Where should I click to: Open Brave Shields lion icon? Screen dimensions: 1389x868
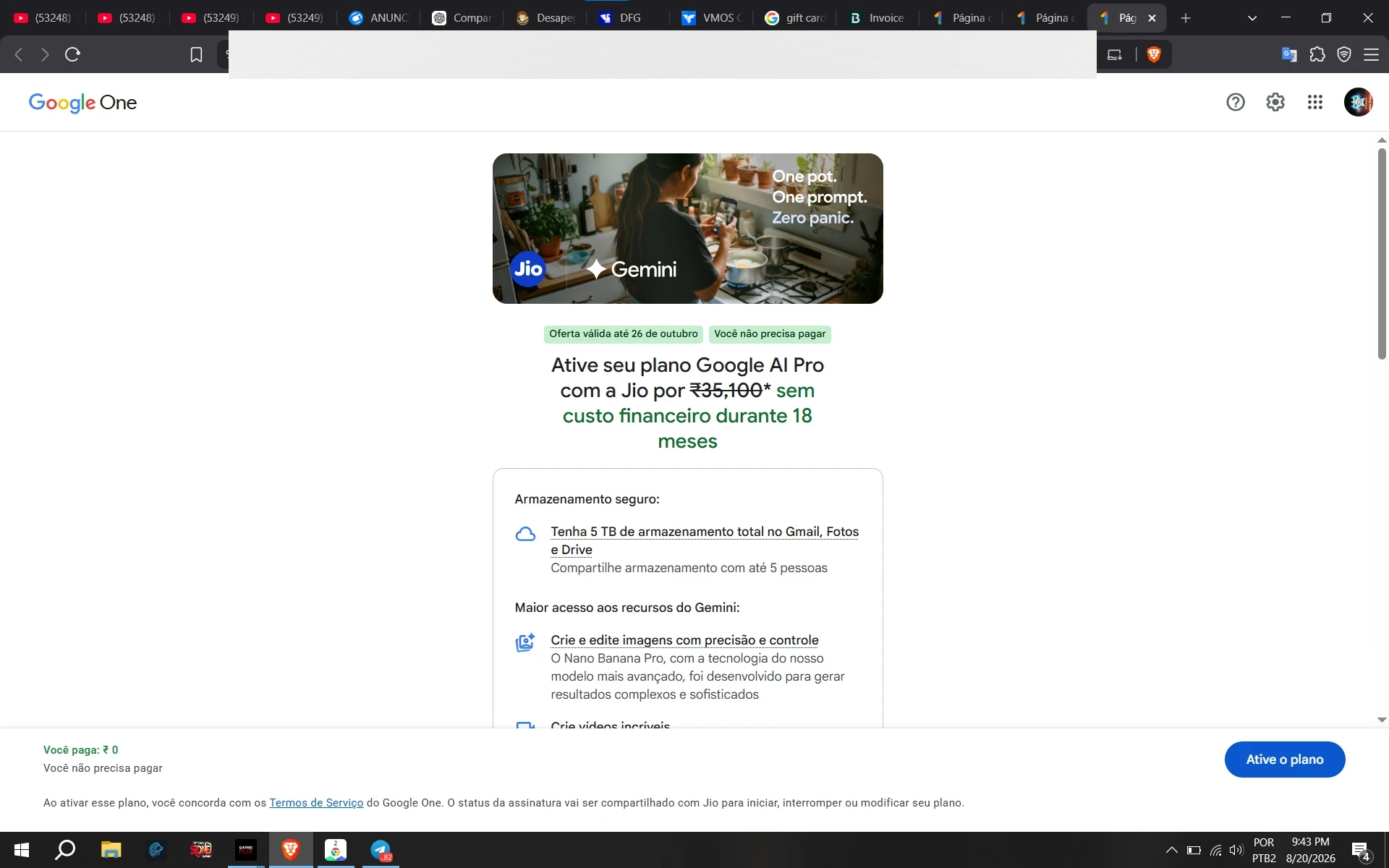[x=1154, y=54]
